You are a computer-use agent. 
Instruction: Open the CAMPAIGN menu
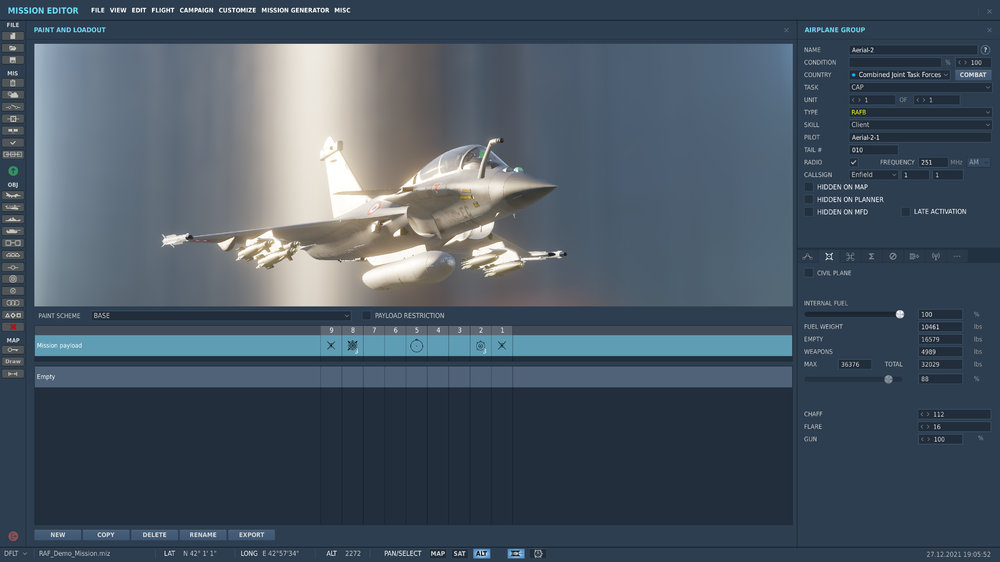(196, 10)
